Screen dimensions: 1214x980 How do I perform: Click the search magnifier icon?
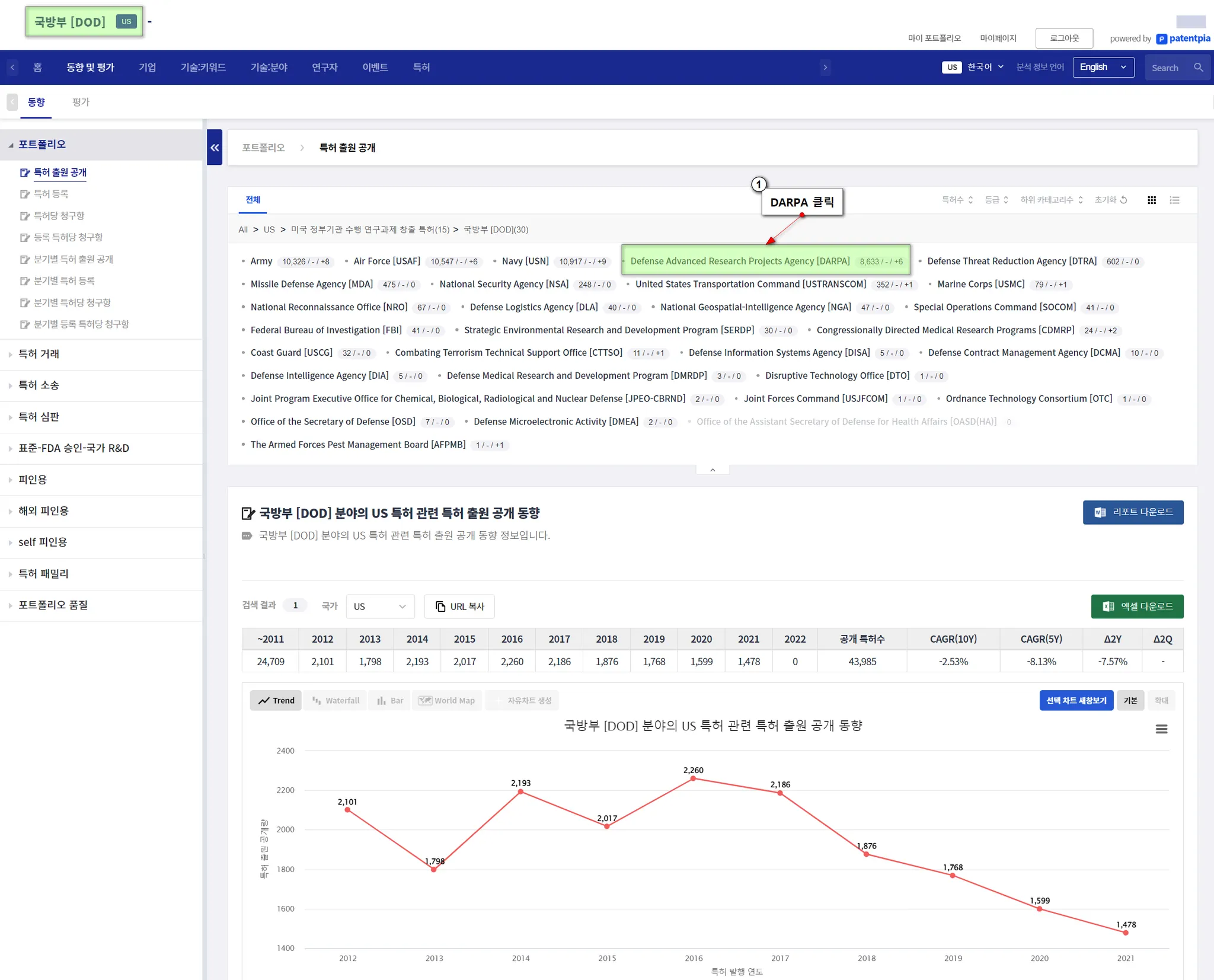[x=1198, y=68]
